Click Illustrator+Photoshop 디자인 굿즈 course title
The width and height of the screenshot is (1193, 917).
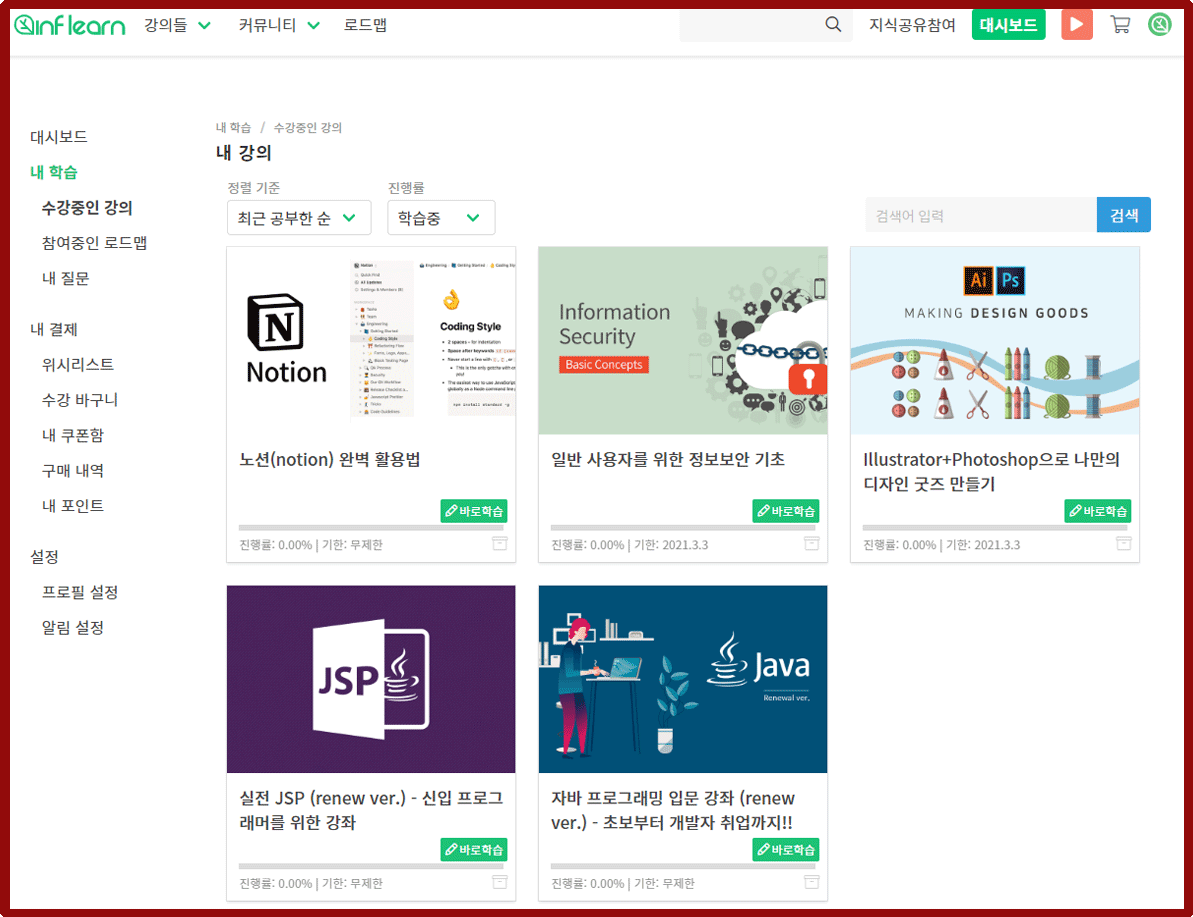(991, 472)
